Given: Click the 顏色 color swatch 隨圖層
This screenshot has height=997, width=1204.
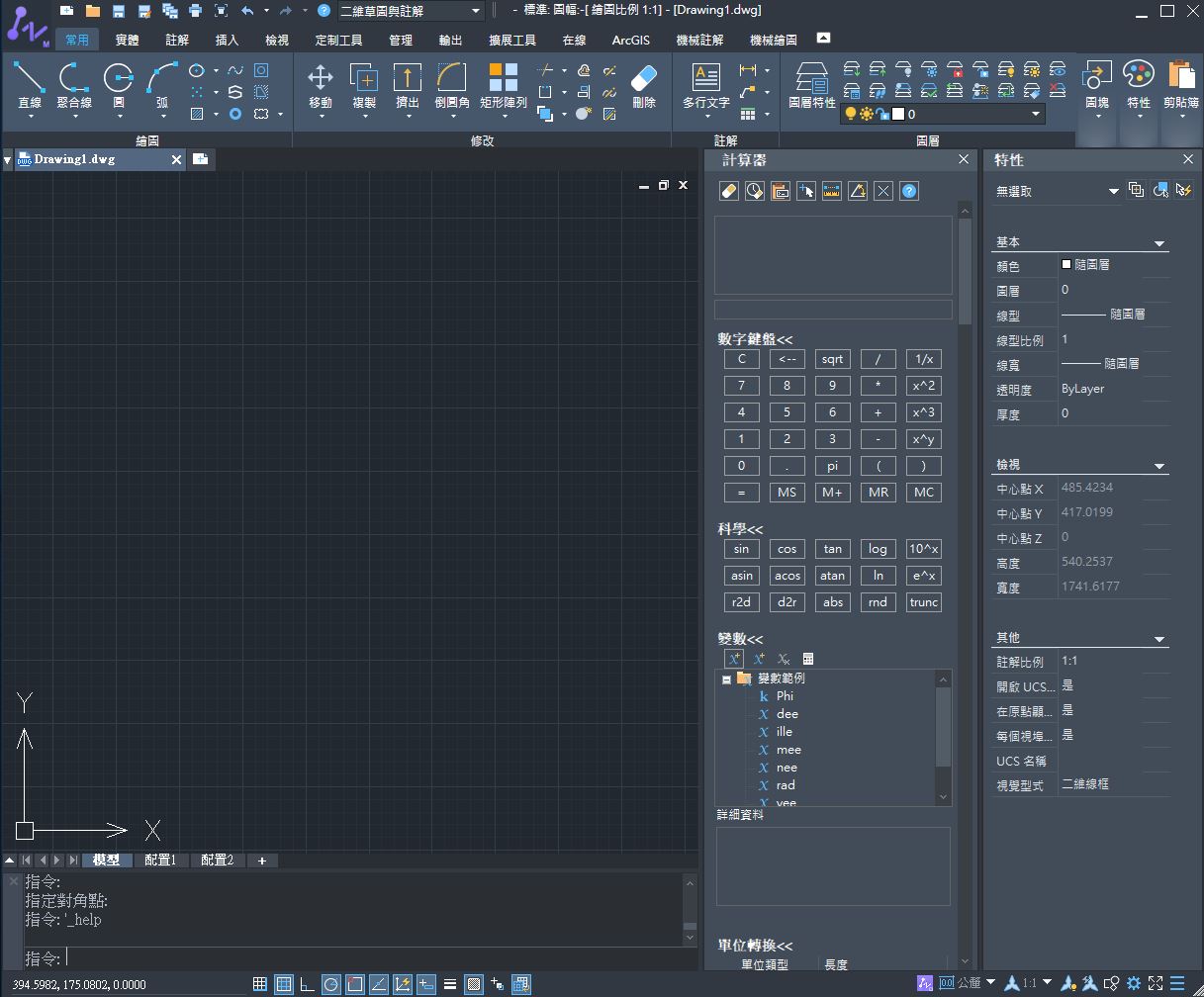Looking at the screenshot, I should pyautogui.click(x=1067, y=265).
